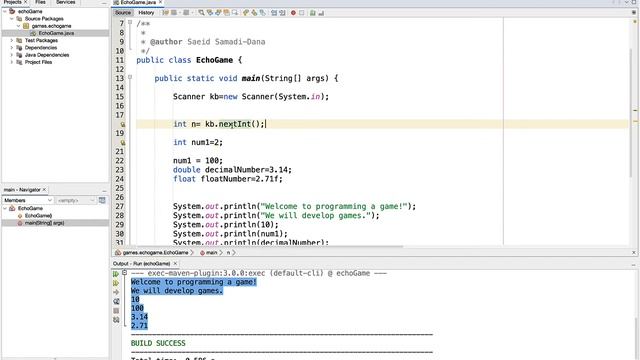The height and width of the screenshot is (360, 640).
Task: Click the Uncomment icon at toolbar end
Action: (x=321, y=13)
